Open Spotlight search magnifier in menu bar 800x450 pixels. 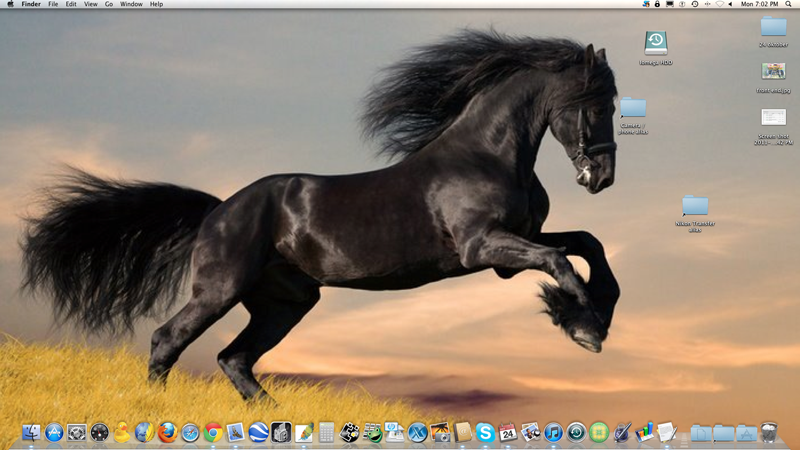point(788,4)
